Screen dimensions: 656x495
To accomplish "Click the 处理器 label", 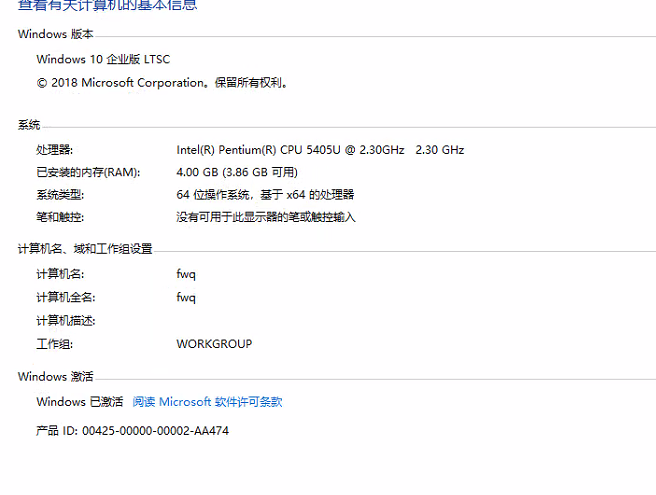I will (54, 150).
